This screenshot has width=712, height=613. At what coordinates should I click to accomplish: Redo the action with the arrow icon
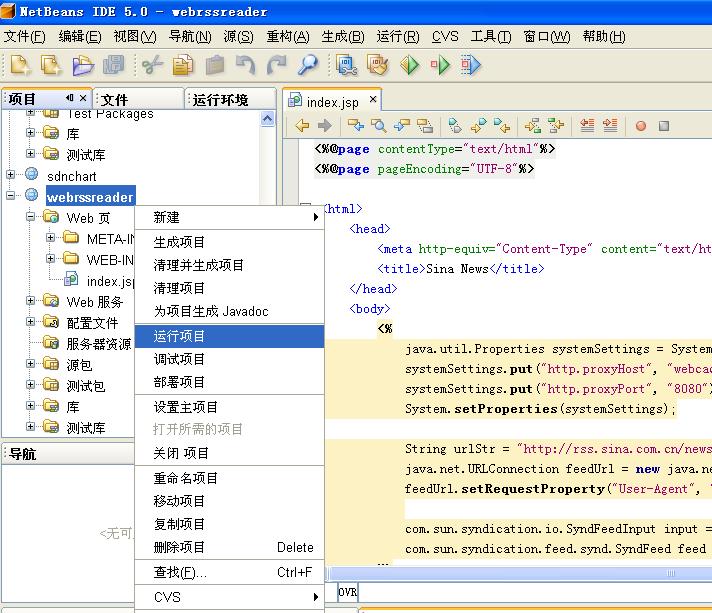[277, 65]
